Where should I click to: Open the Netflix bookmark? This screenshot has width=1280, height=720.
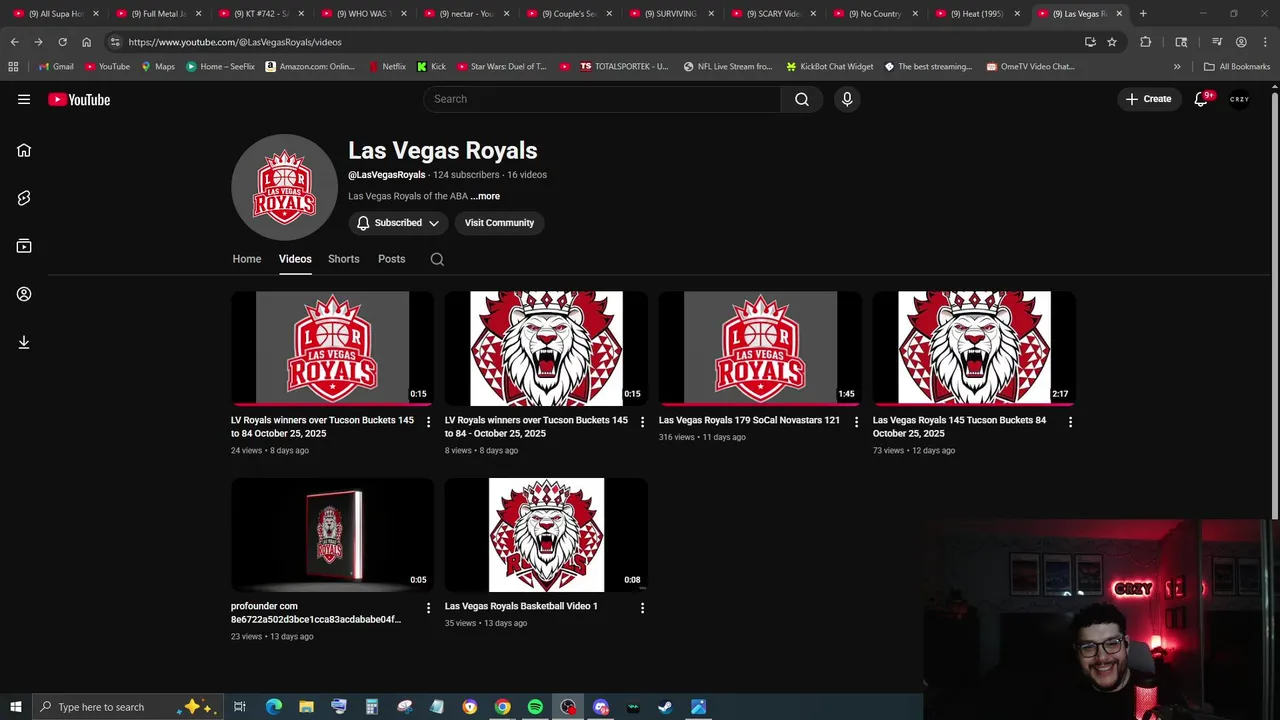(387, 67)
